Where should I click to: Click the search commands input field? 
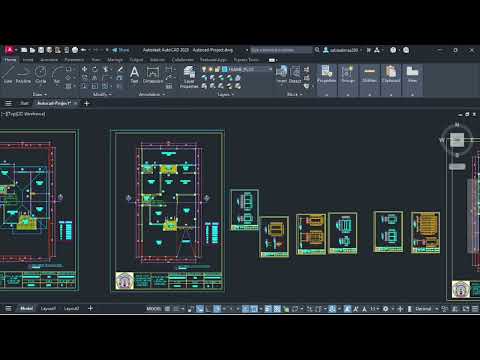pos(281,50)
